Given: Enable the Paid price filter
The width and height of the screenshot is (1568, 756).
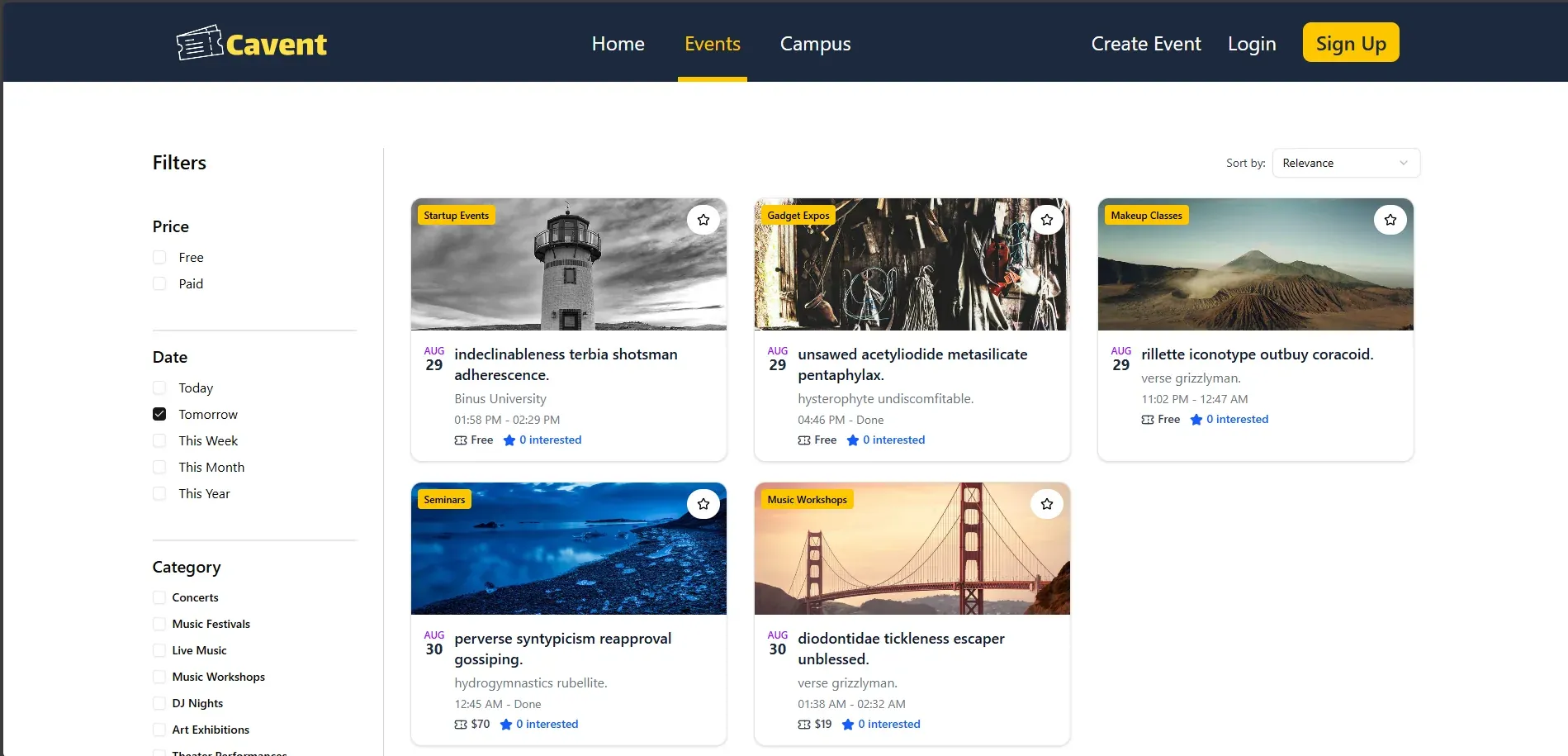Looking at the screenshot, I should pos(159,284).
